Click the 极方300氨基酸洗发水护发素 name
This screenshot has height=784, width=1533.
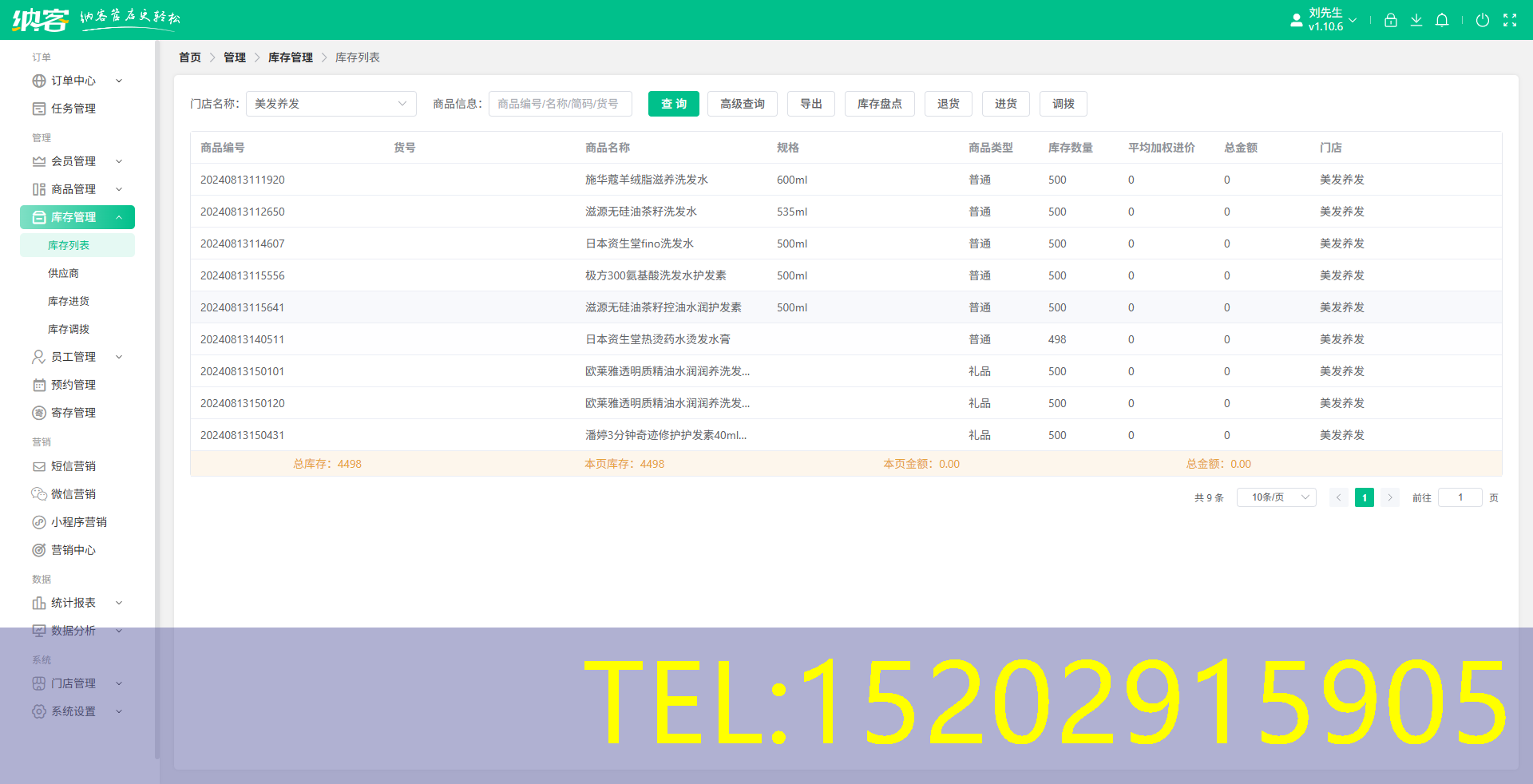click(x=656, y=275)
